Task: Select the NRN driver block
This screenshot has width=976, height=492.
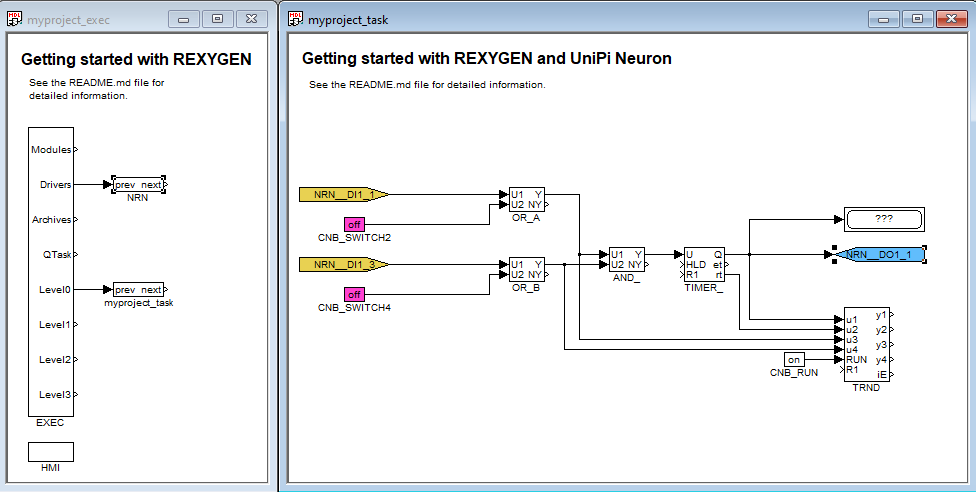Action: [x=138, y=185]
